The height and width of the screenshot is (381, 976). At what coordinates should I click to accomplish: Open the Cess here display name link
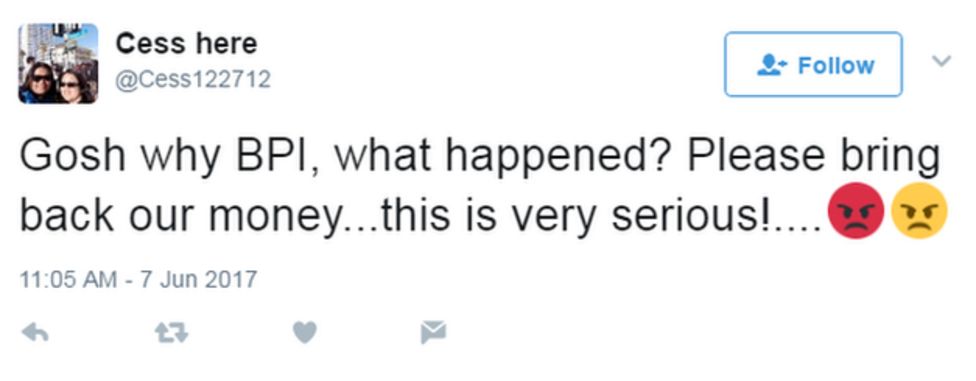(x=186, y=44)
